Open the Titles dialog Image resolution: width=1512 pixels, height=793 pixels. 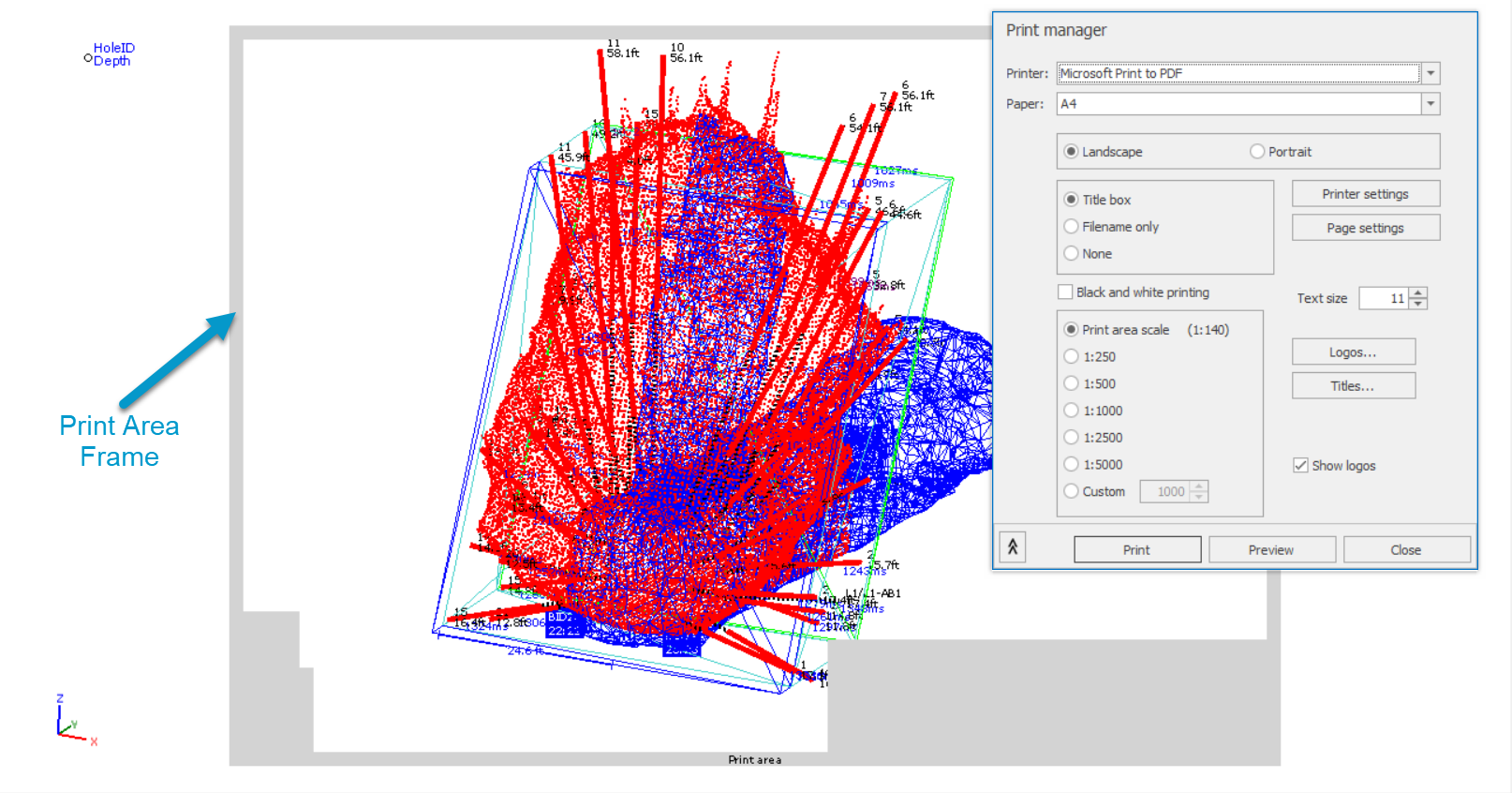(x=1354, y=386)
